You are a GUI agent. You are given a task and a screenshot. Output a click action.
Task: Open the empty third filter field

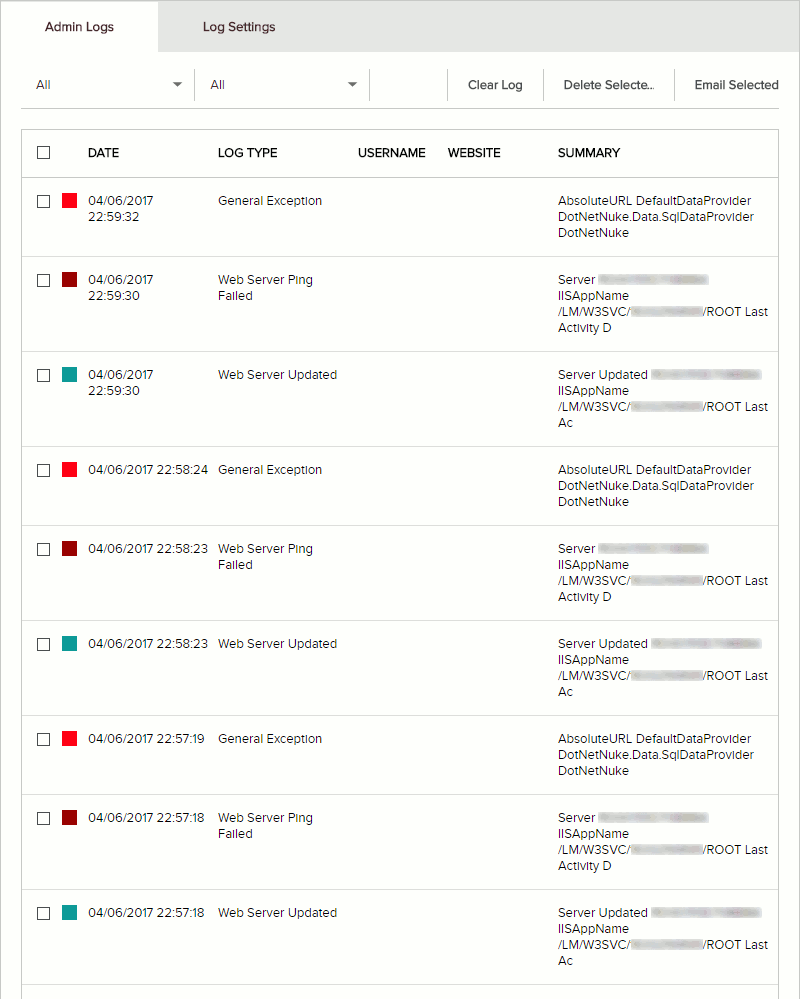pyautogui.click(x=408, y=85)
